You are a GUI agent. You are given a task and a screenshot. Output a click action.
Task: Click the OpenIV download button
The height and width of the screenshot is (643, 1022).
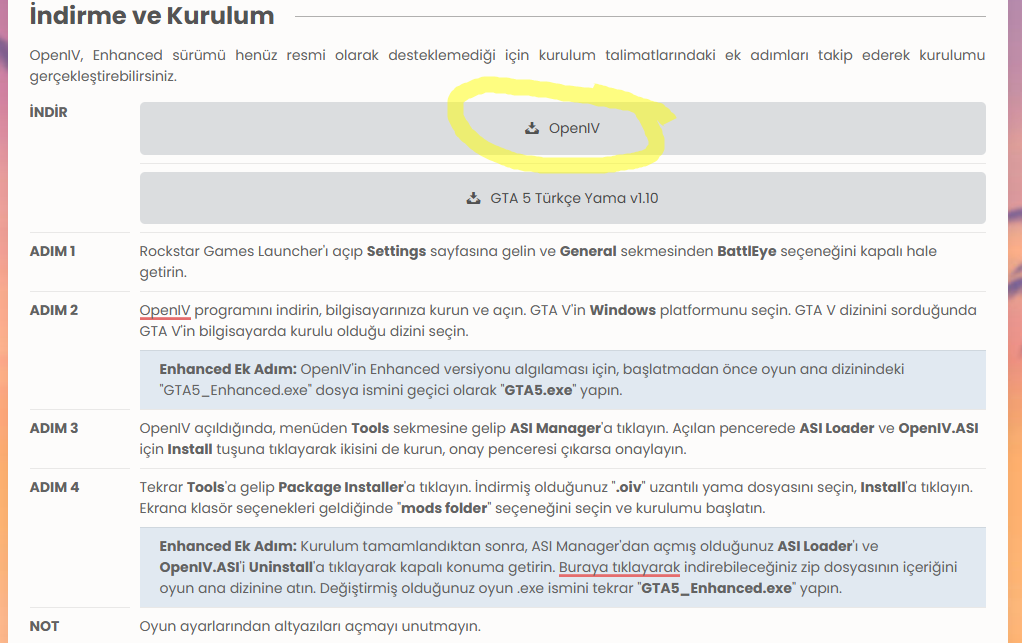pyautogui.click(x=562, y=128)
